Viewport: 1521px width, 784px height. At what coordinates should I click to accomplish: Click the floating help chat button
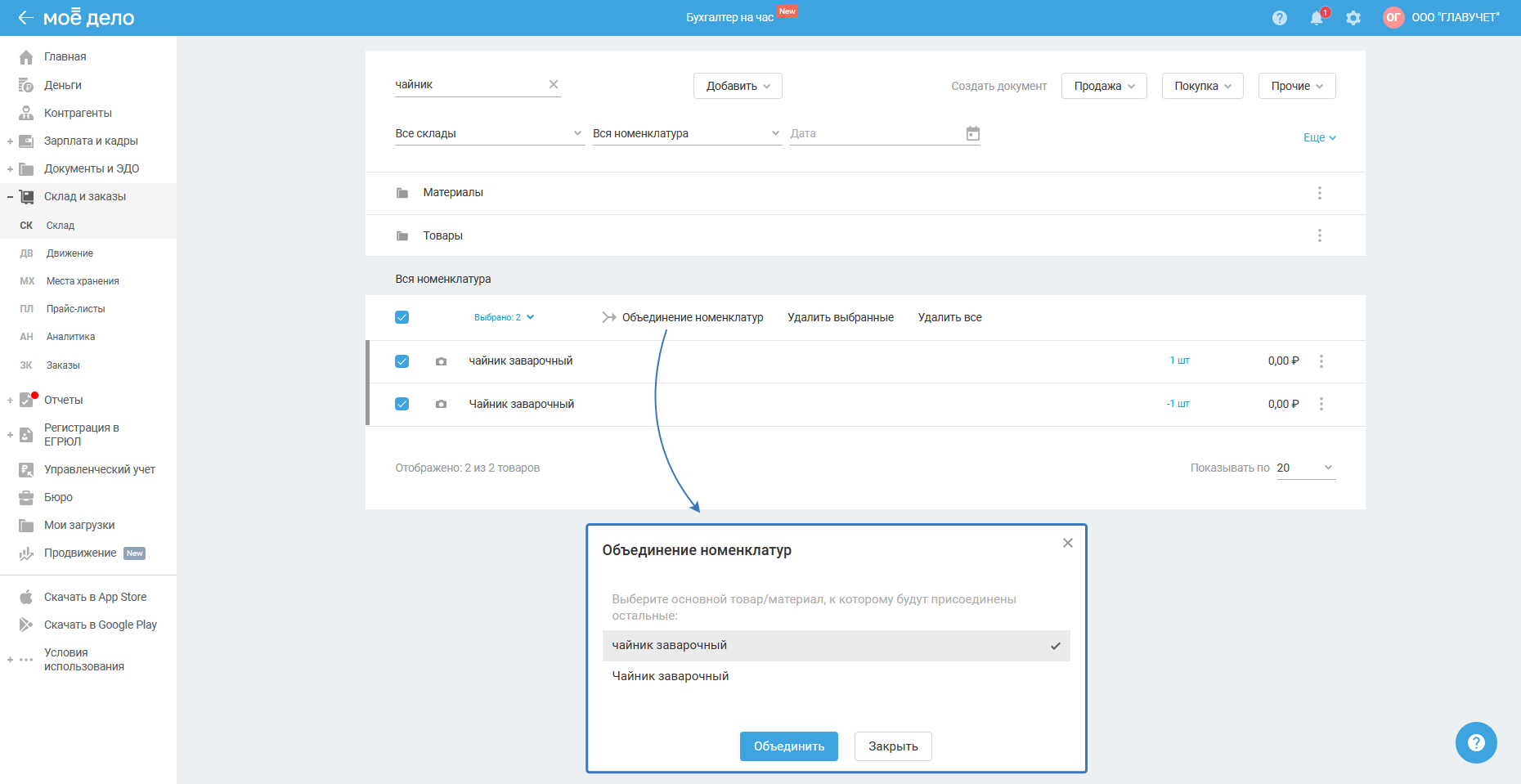pyautogui.click(x=1476, y=742)
